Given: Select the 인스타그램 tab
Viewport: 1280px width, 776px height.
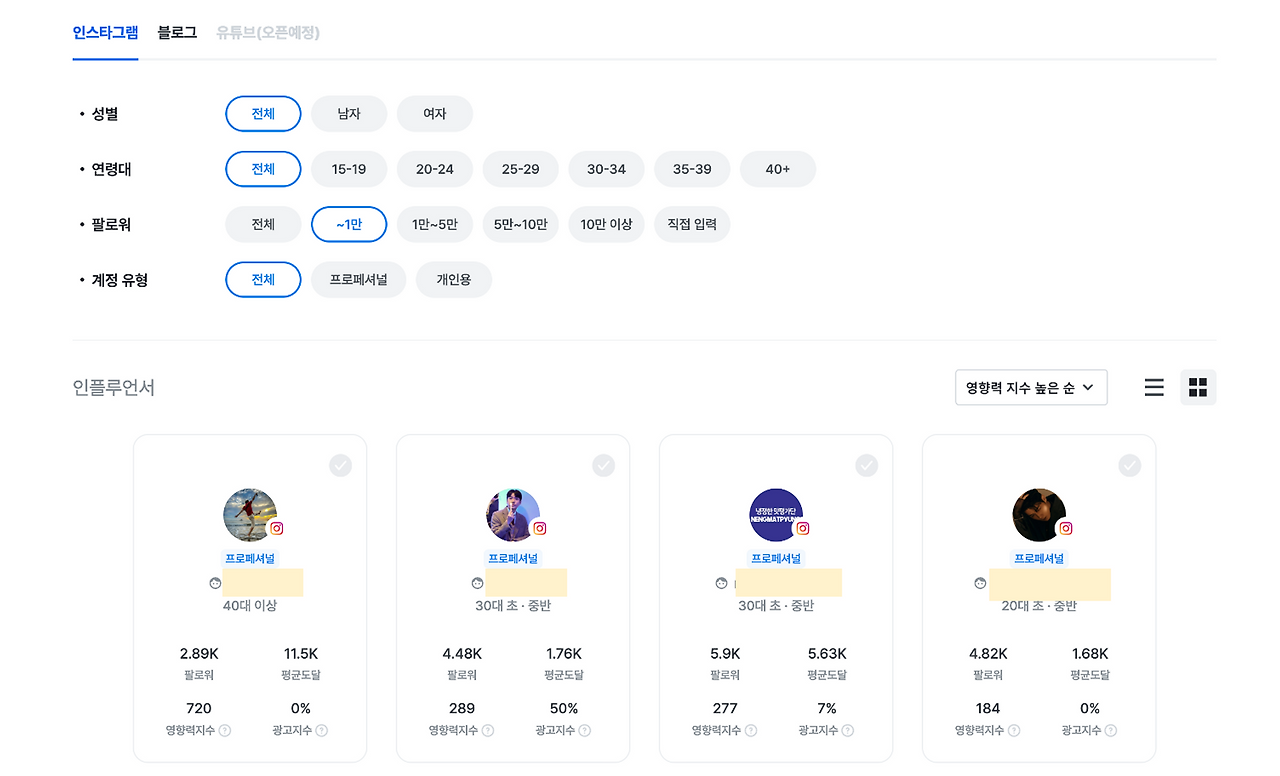Looking at the screenshot, I should pyautogui.click(x=105, y=32).
